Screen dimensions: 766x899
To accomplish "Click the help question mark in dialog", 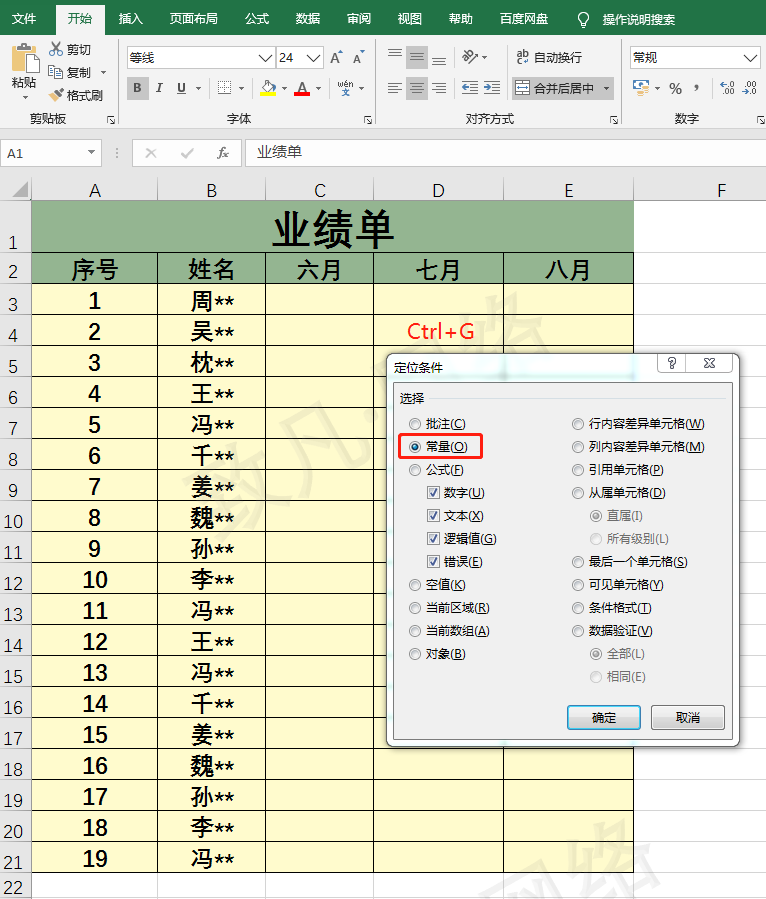I will (672, 363).
